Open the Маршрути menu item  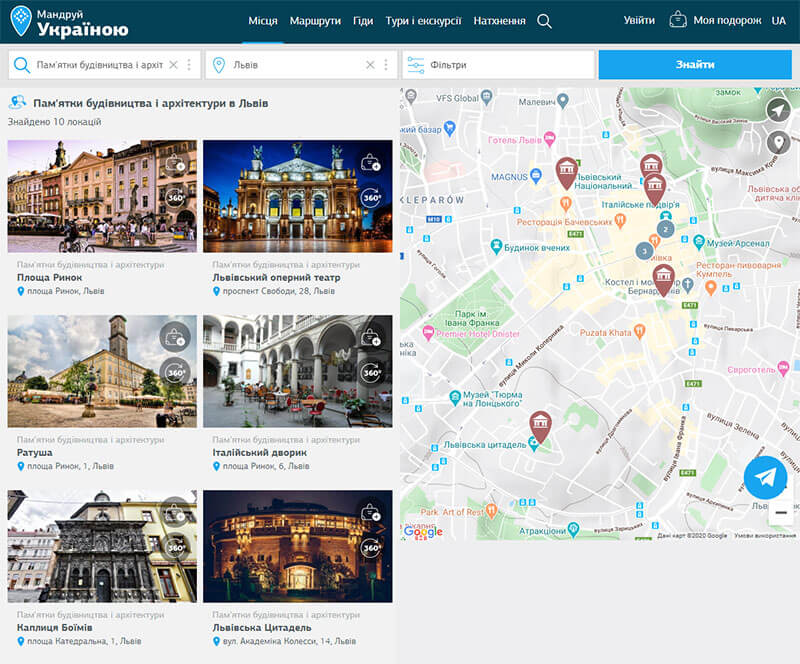point(315,21)
